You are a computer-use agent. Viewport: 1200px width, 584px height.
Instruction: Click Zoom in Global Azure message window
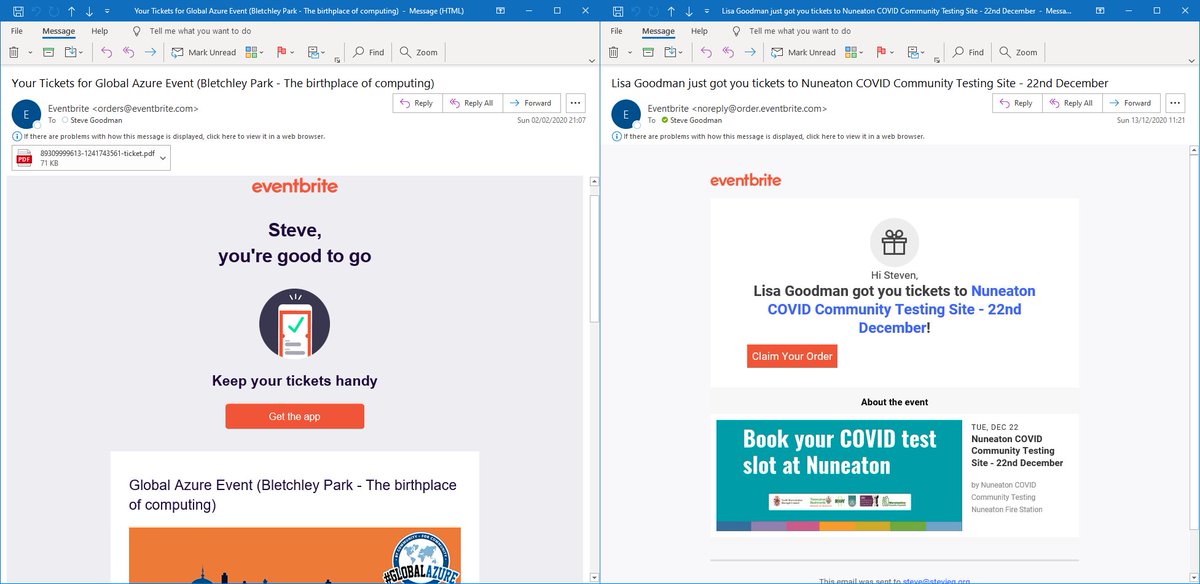pos(418,52)
